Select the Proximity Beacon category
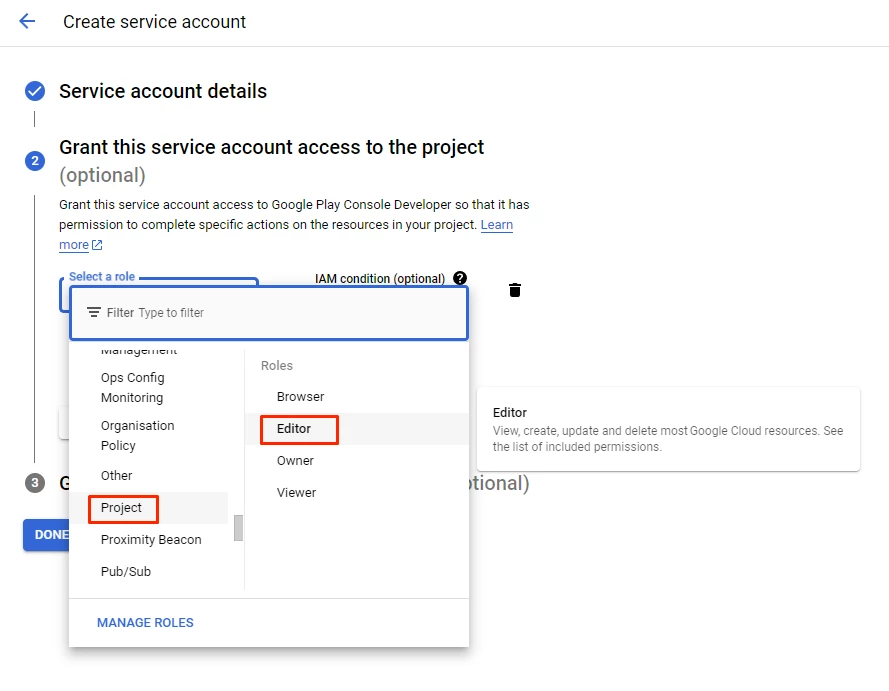 click(151, 540)
